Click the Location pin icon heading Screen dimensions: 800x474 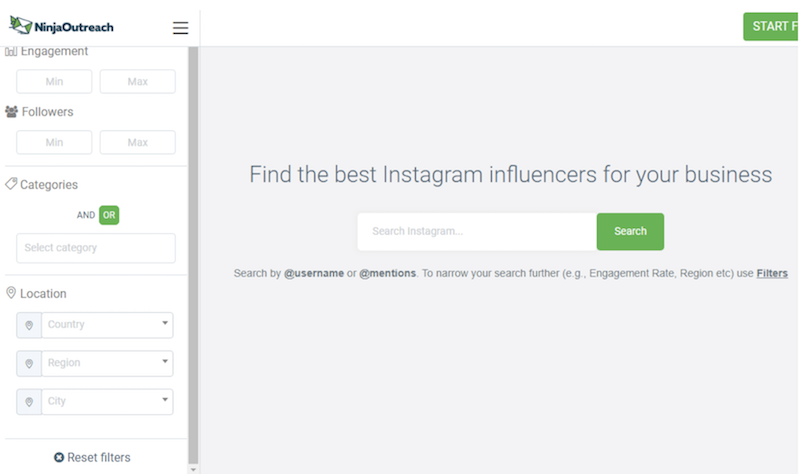pos(11,293)
